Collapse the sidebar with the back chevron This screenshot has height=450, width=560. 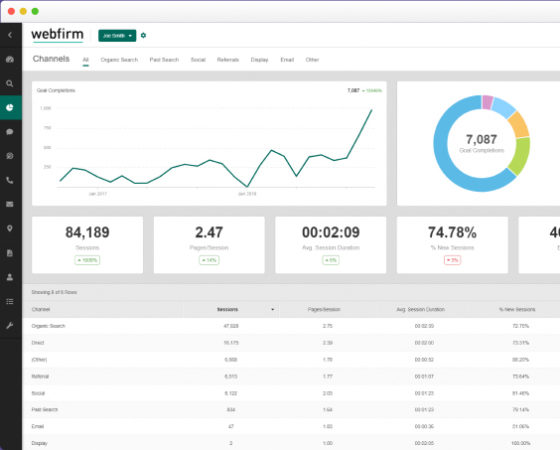(10, 35)
